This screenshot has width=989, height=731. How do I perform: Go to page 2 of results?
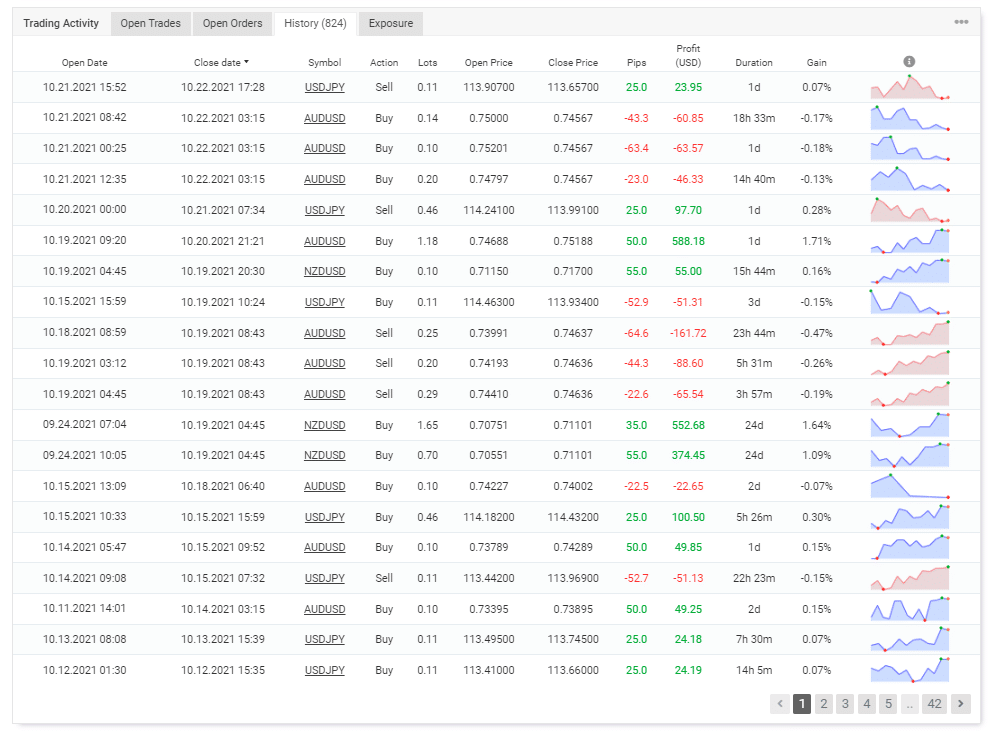(823, 704)
